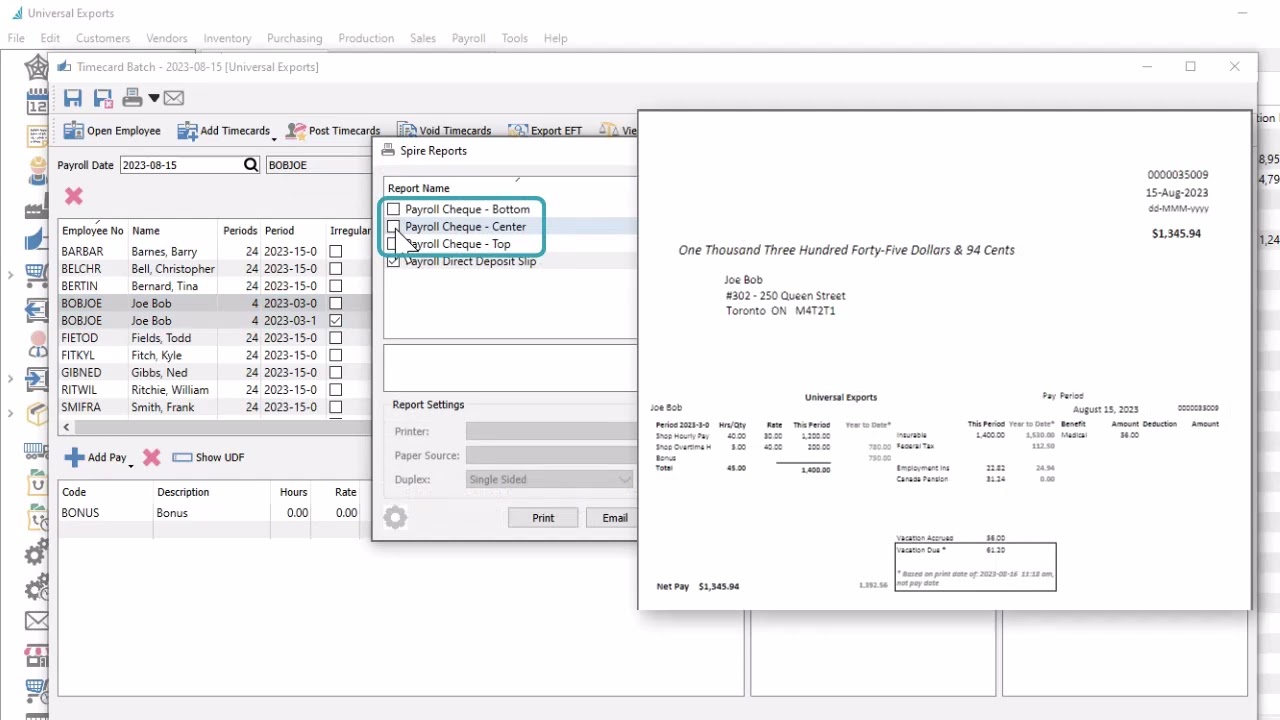
Task: Open the Tools menu
Action: click(515, 38)
